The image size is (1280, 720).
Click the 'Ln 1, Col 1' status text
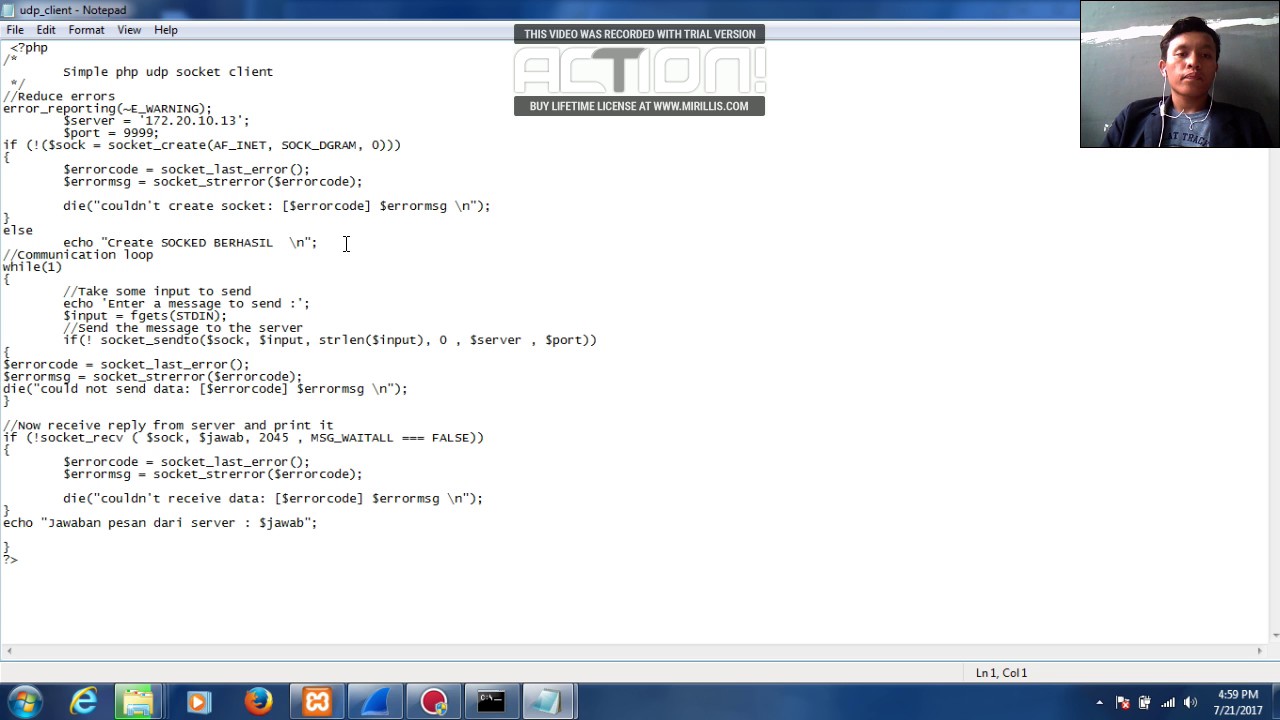point(1001,673)
